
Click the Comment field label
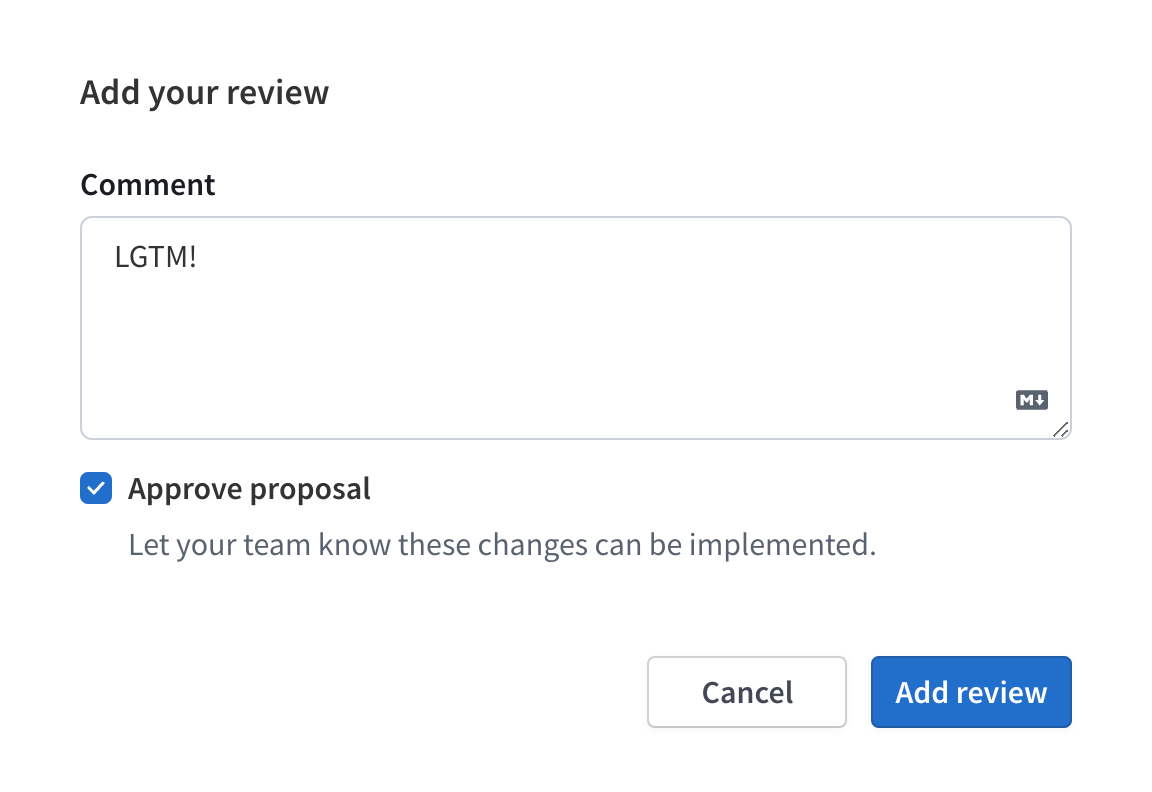tap(147, 184)
